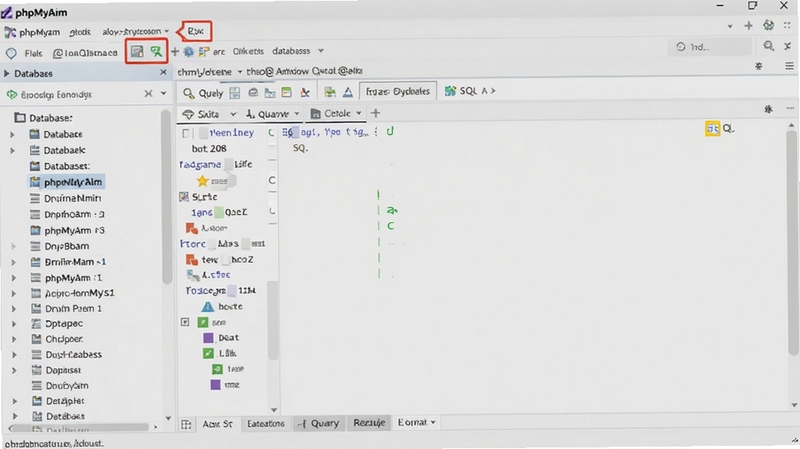Click the plus icon left of the blue gear

(175, 52)
